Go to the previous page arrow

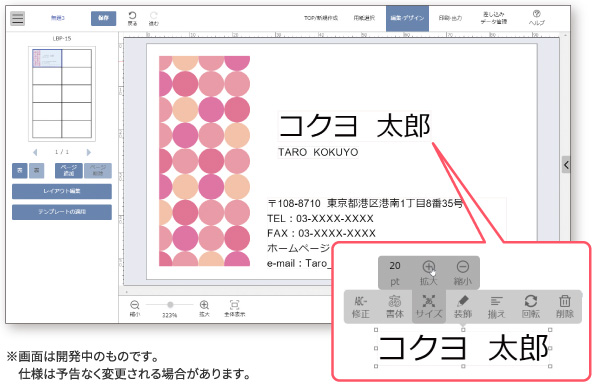(x=35, y=152)
